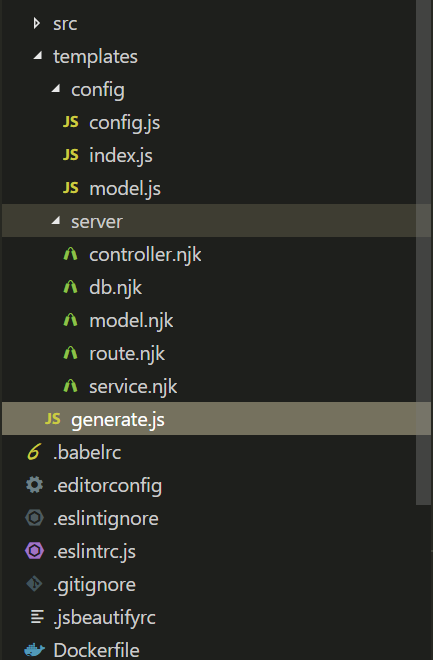Viewport: 433px width, 660px height.
Task: Select the server folder label
Action: (x=97, y=222)
